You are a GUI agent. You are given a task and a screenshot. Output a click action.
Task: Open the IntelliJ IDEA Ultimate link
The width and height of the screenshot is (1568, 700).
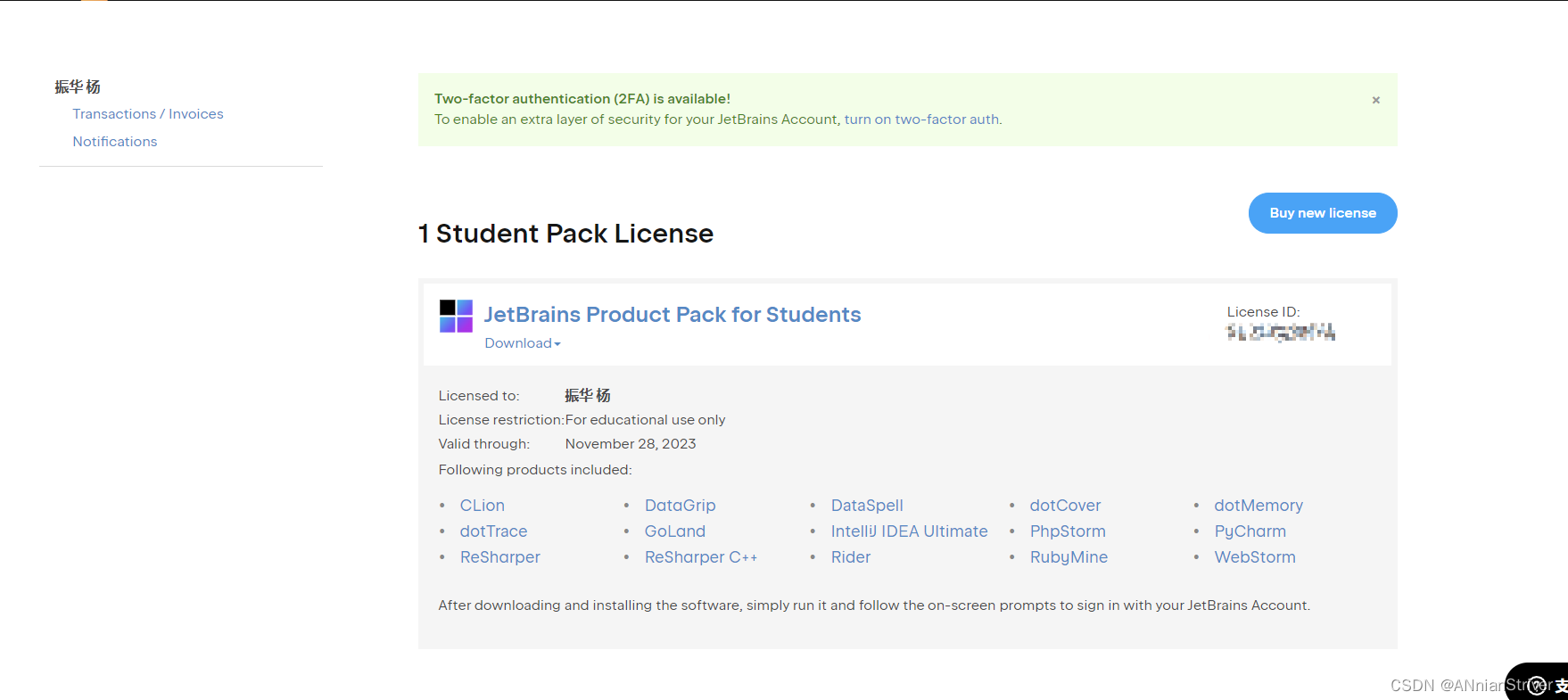[x=910, y=531]
